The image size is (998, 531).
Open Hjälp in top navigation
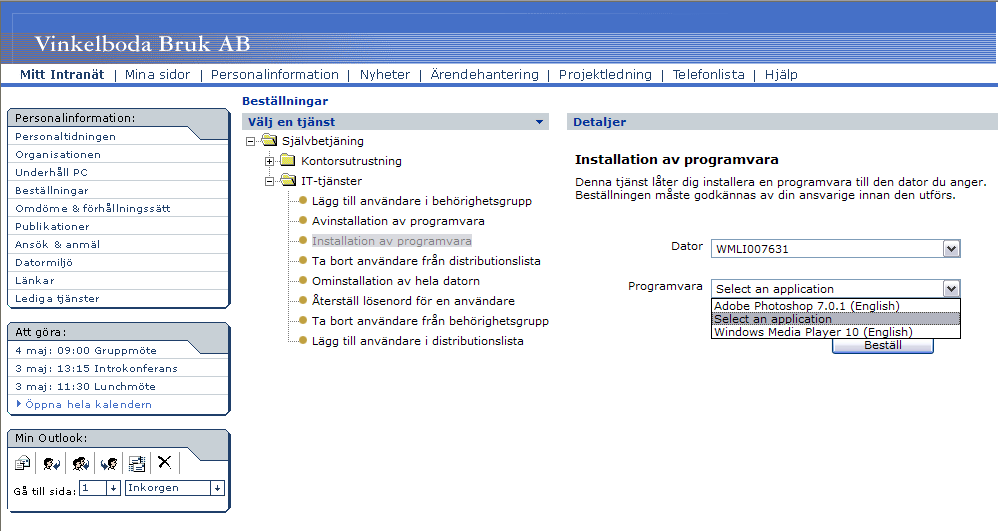coord(781,74)
